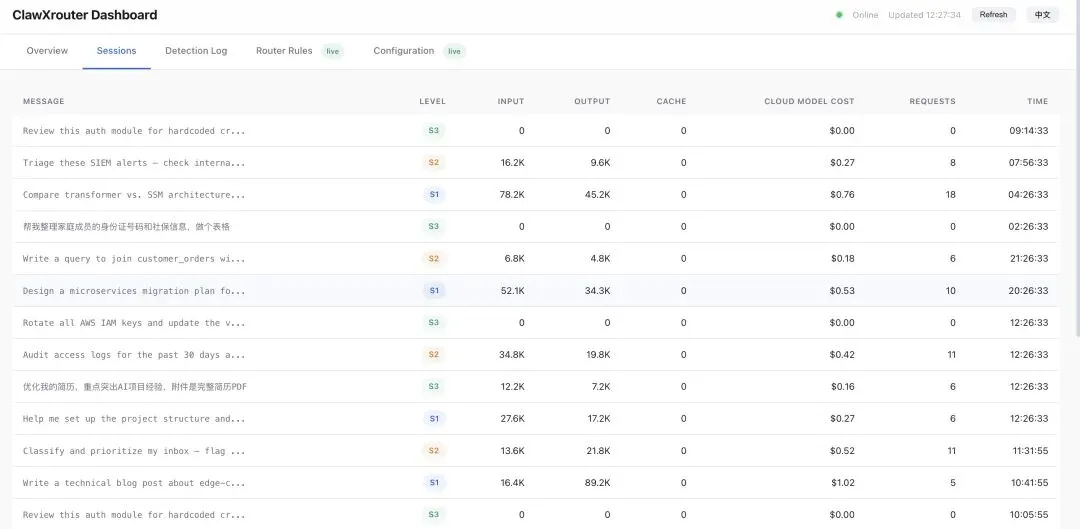
Task: Click S1 badge on the project structure row
Action: coord(434,418)
